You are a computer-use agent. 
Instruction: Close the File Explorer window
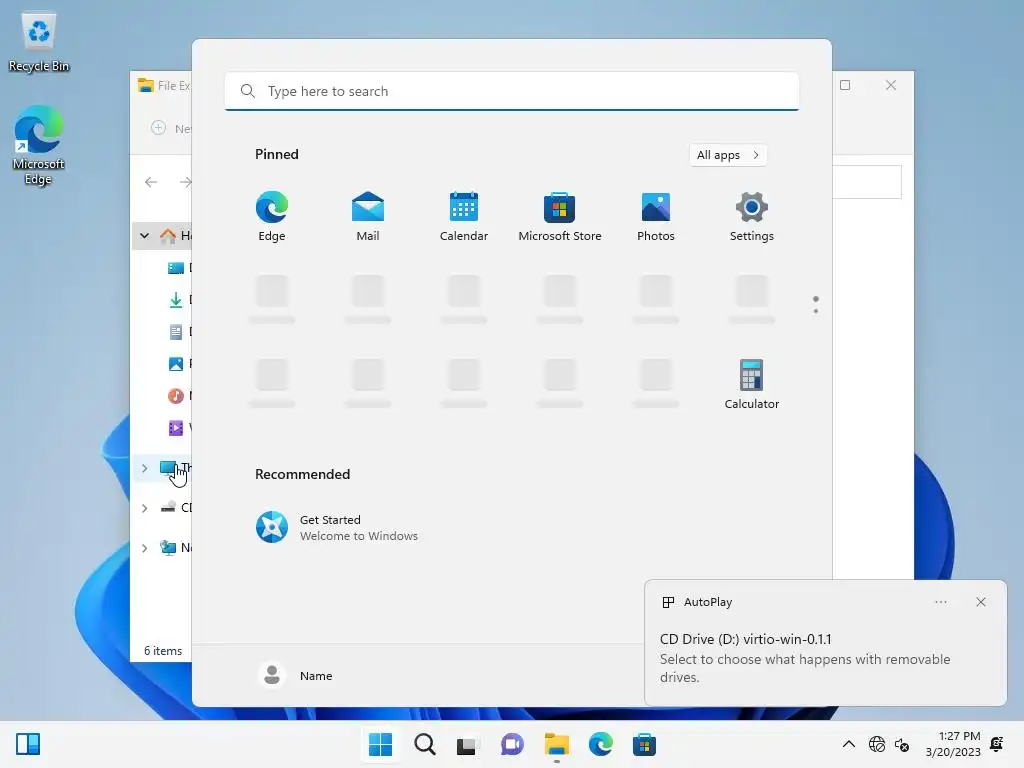(x=891, y=86)
